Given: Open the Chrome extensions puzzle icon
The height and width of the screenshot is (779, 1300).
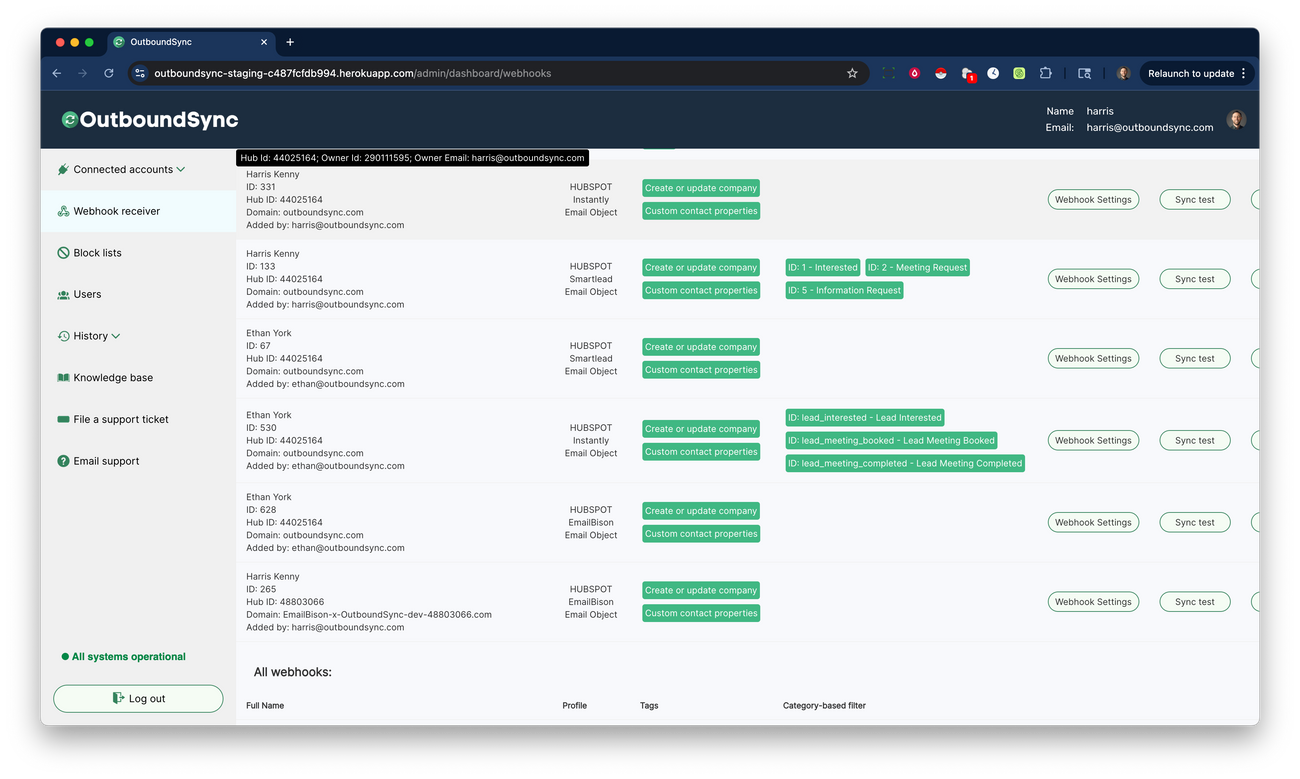Looking at the screenshot, I should [x=1046, y=73].
